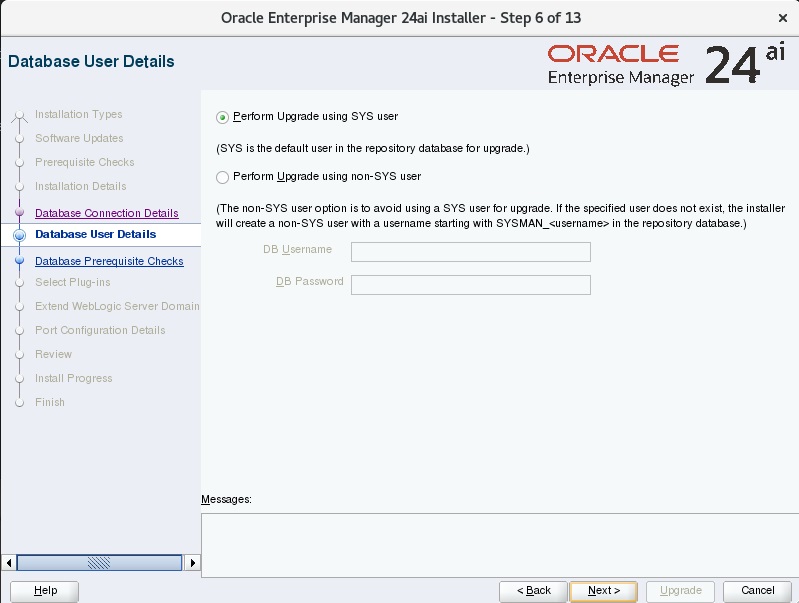The height and width of the screenshot is (603, 799).
Task: Click the DB Username label
Action: [x=297, y=249]
